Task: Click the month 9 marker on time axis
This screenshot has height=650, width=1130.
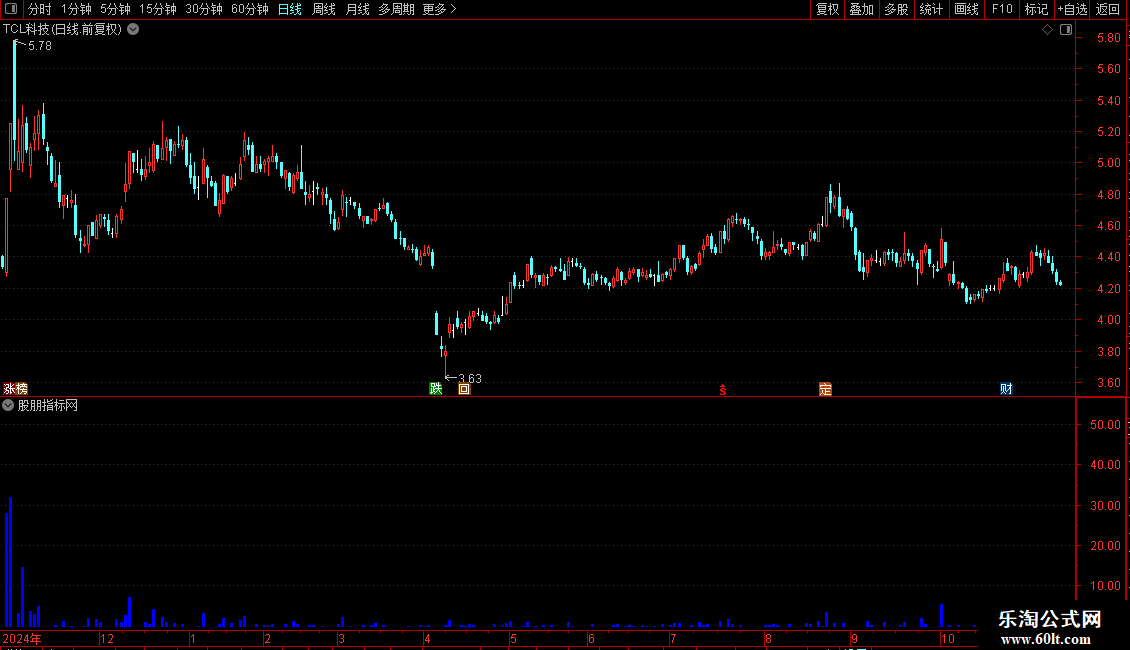Action: pyautogui.click(x=854, y=638)
